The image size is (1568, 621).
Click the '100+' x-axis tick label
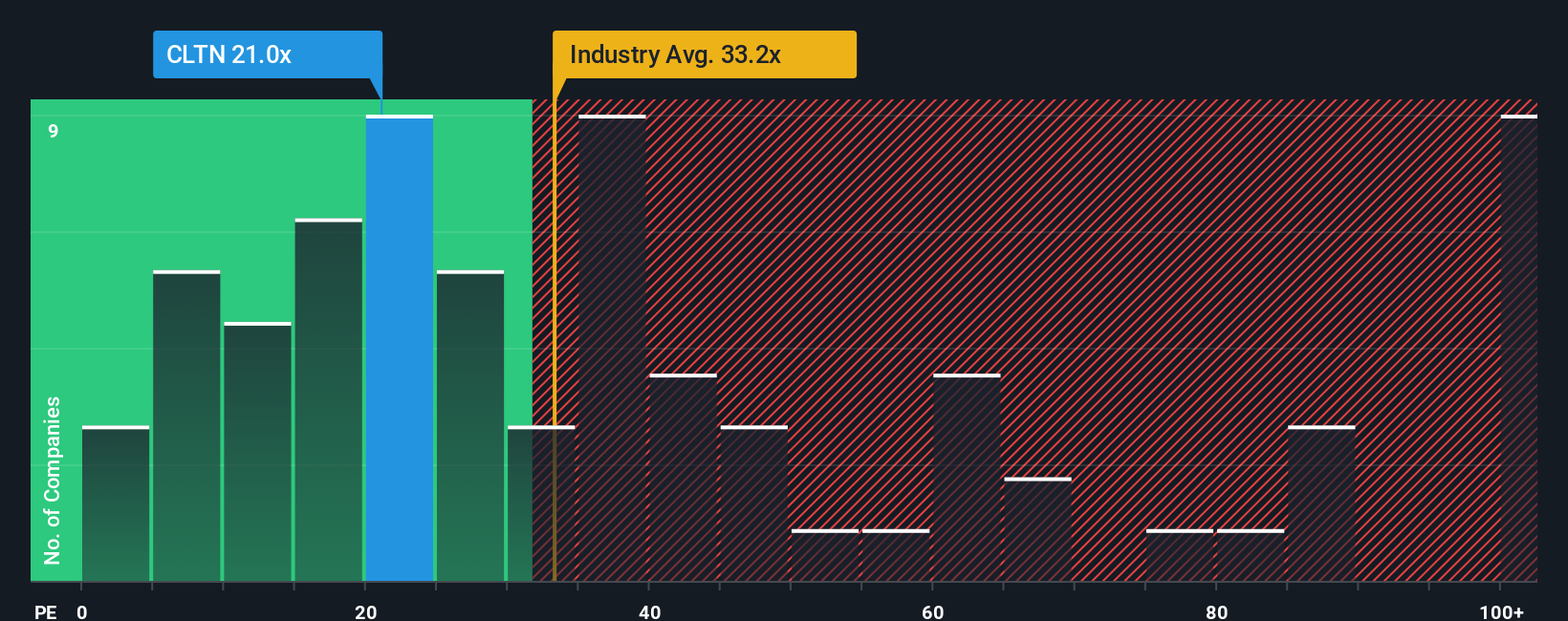[x=1501, y=612]
